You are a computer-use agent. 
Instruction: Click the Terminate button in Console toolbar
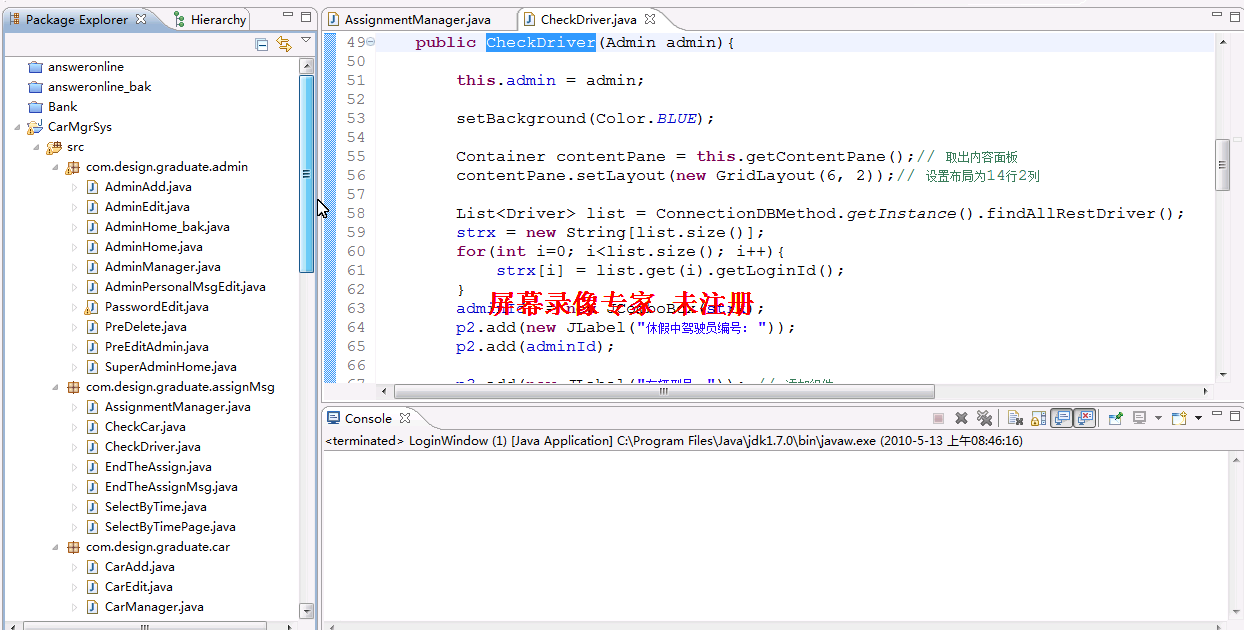pyautogui.click(x=938, y=418)
